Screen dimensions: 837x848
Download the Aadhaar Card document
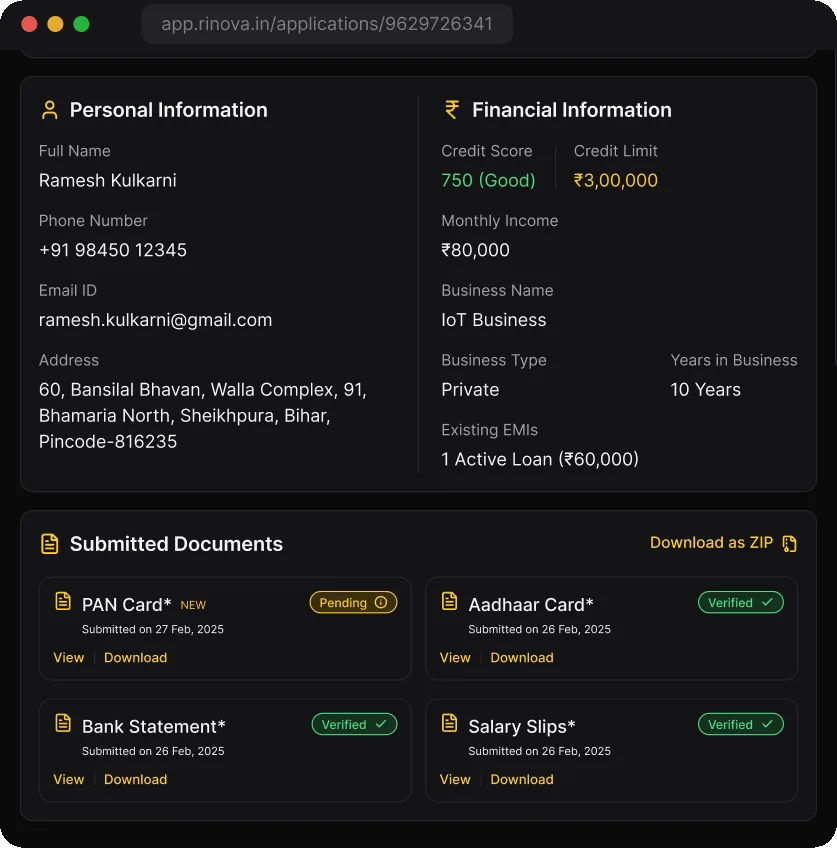(522, 658)
